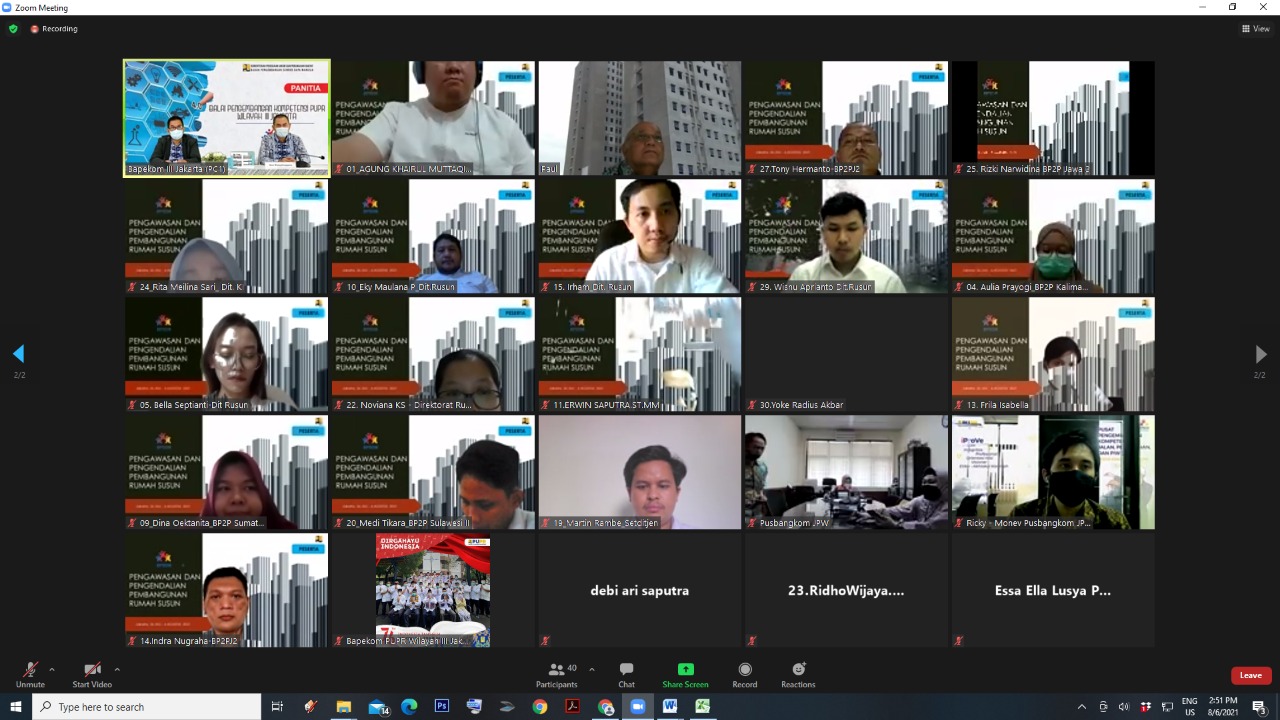Image resolution: width=1280 pixels, height=720 pixels.
Task: Launch Microsoft Edge from taskbar
Action: pos(409,707)
